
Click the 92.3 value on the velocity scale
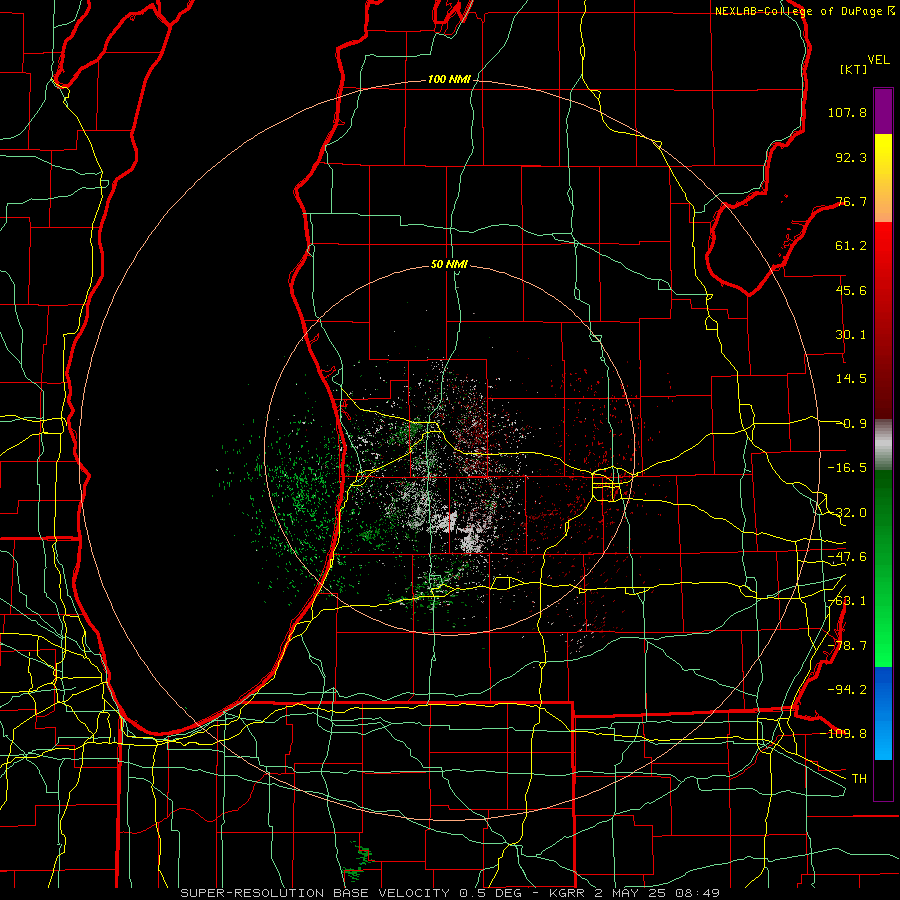pos(851,157)
